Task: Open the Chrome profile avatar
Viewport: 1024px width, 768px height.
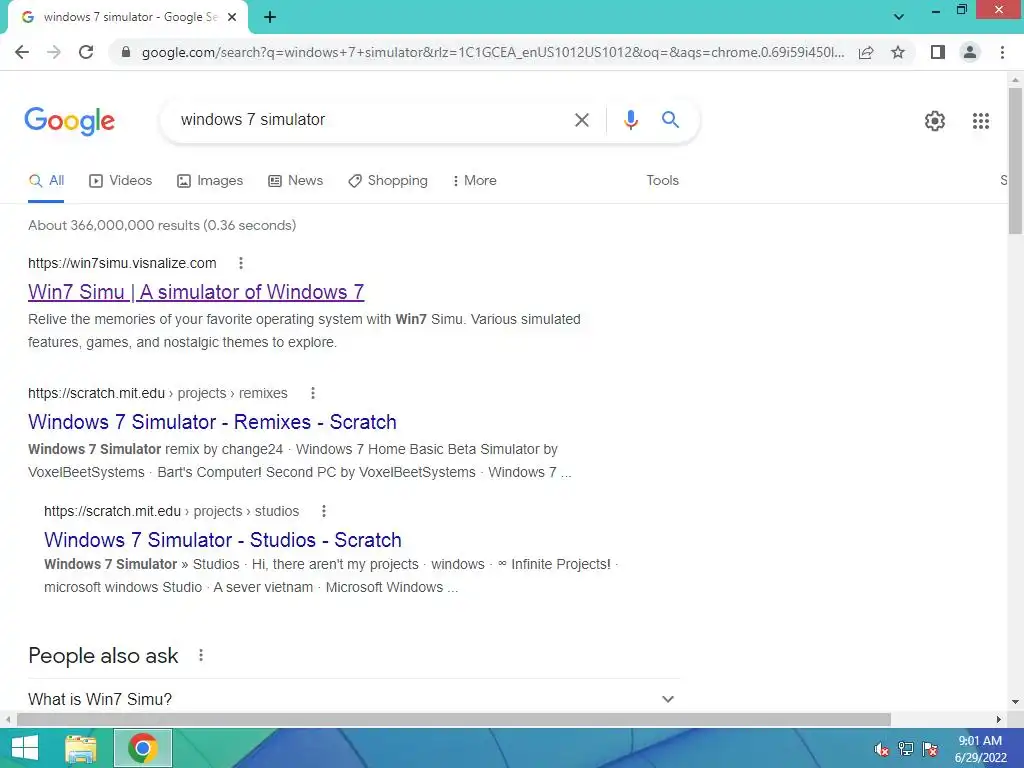Action: point(970,52)
